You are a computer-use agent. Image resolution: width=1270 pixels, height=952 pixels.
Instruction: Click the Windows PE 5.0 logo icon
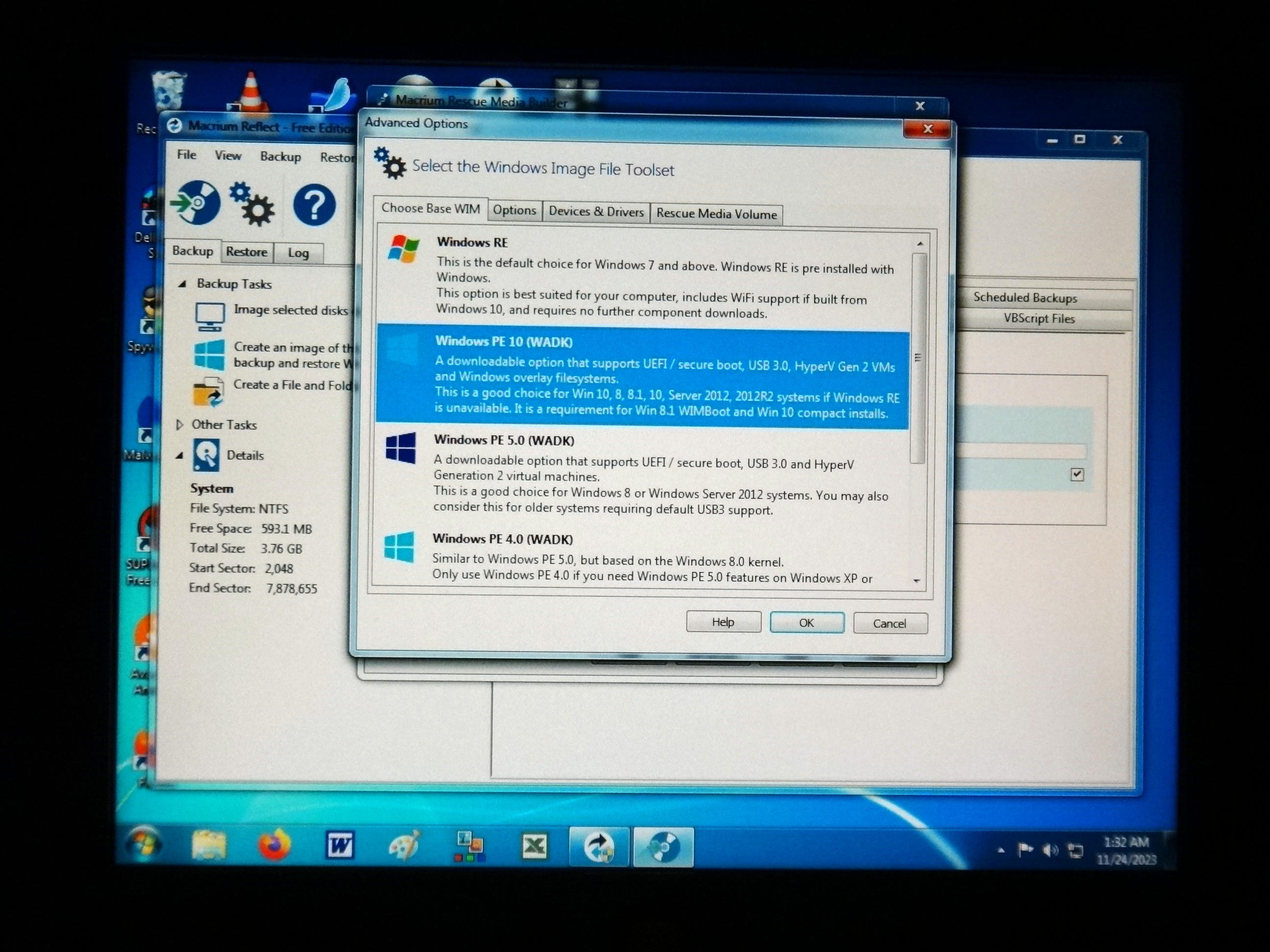click(401, 447)
